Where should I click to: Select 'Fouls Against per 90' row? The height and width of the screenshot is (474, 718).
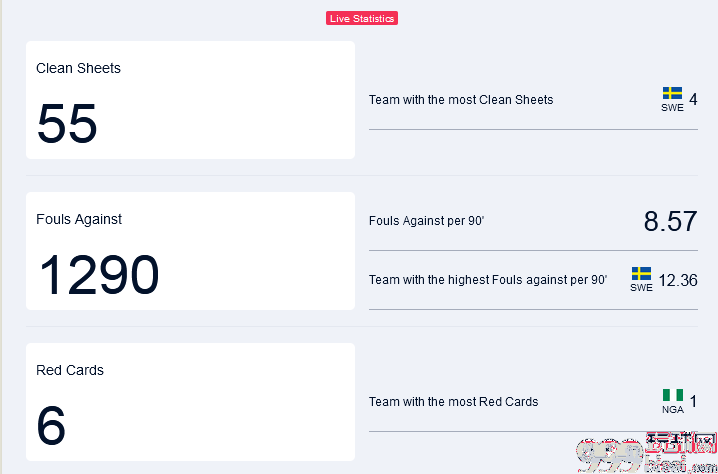[533, 221]
